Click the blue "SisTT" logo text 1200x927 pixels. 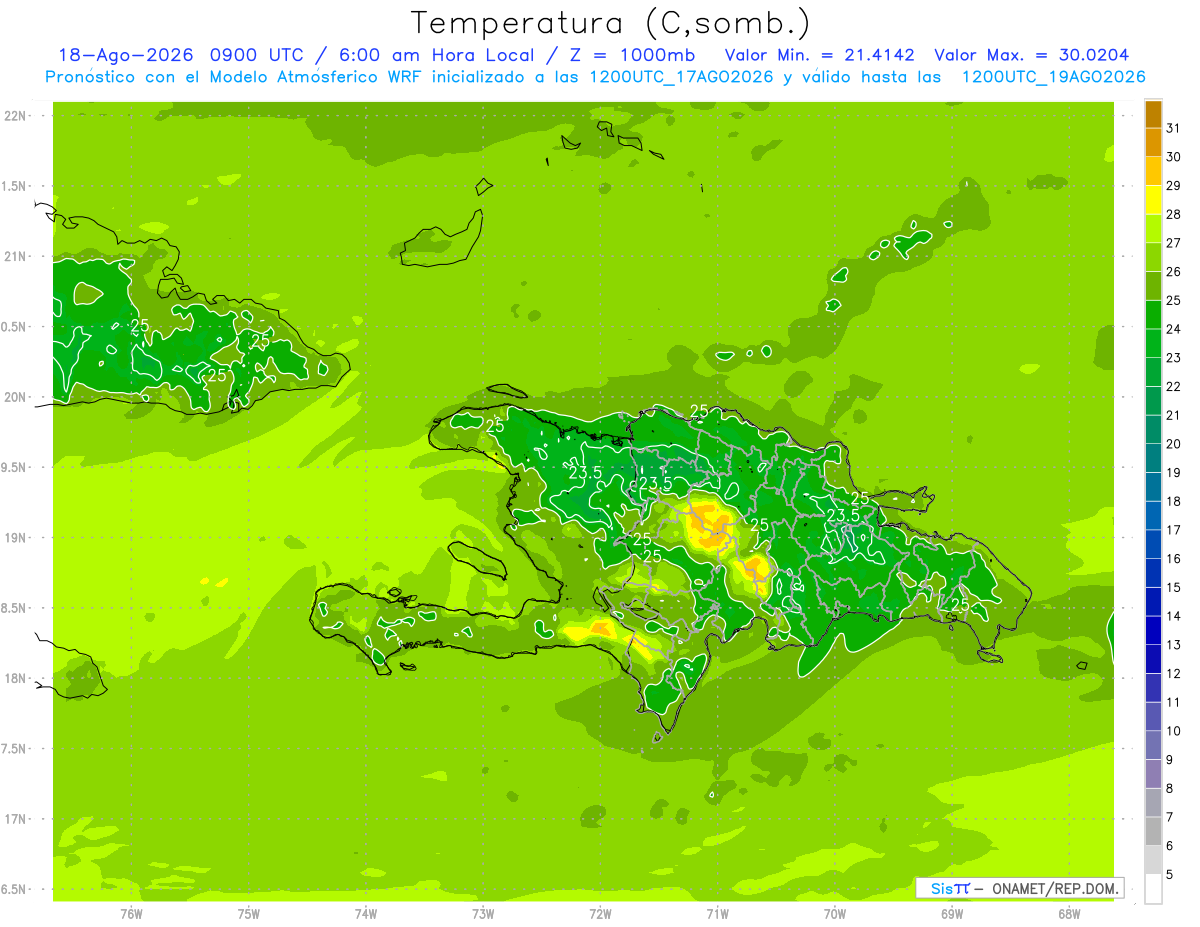coord(950,888)
